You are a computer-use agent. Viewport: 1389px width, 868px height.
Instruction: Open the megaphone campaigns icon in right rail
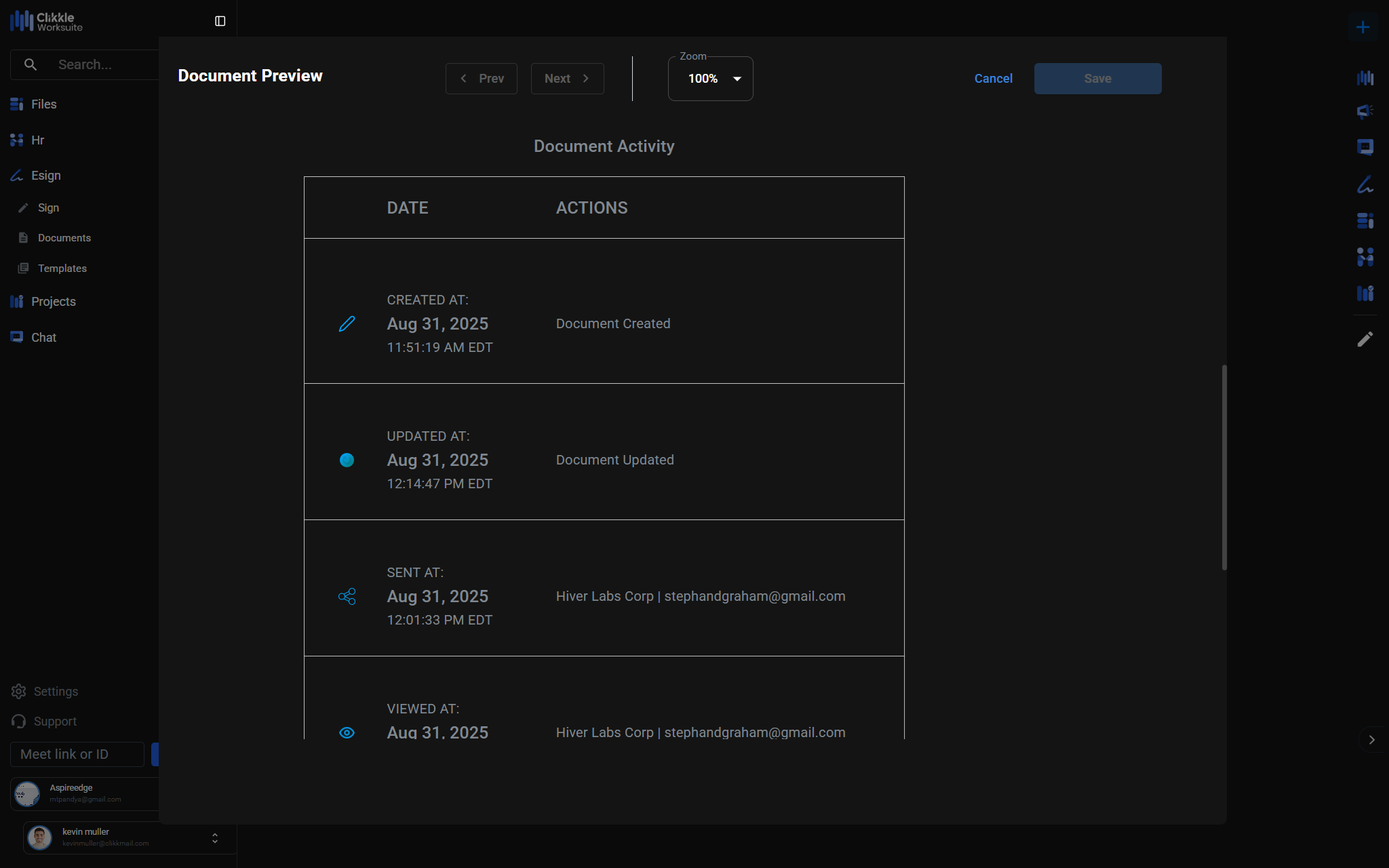point(1365,111)
